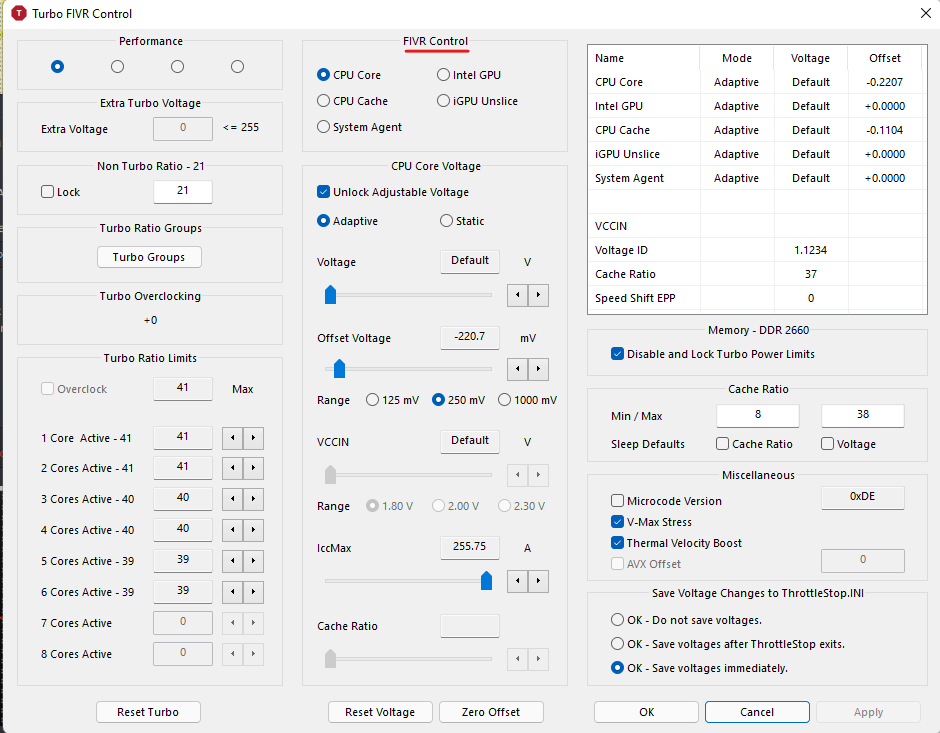This screenshot has height=733, width=940.
Task: Click the Zero Offset button
Action: (x=491, y=712)
